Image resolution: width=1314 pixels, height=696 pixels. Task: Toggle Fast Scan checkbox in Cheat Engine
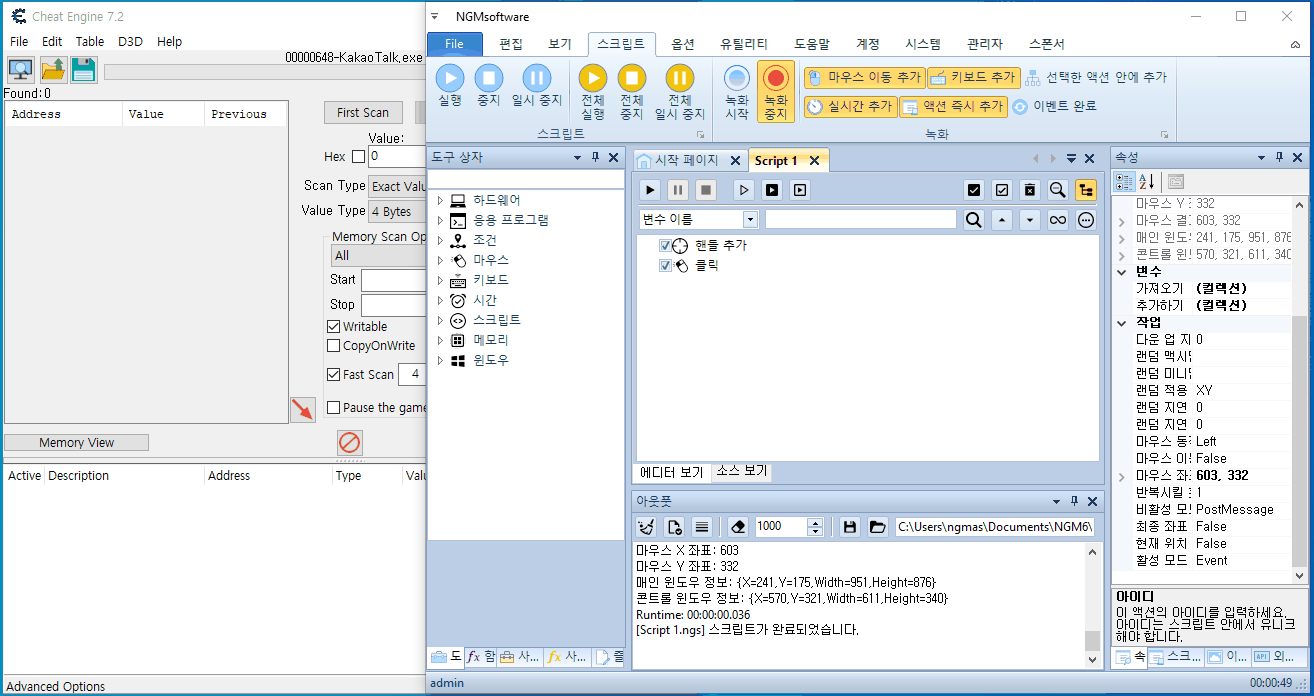click(334, 374)
